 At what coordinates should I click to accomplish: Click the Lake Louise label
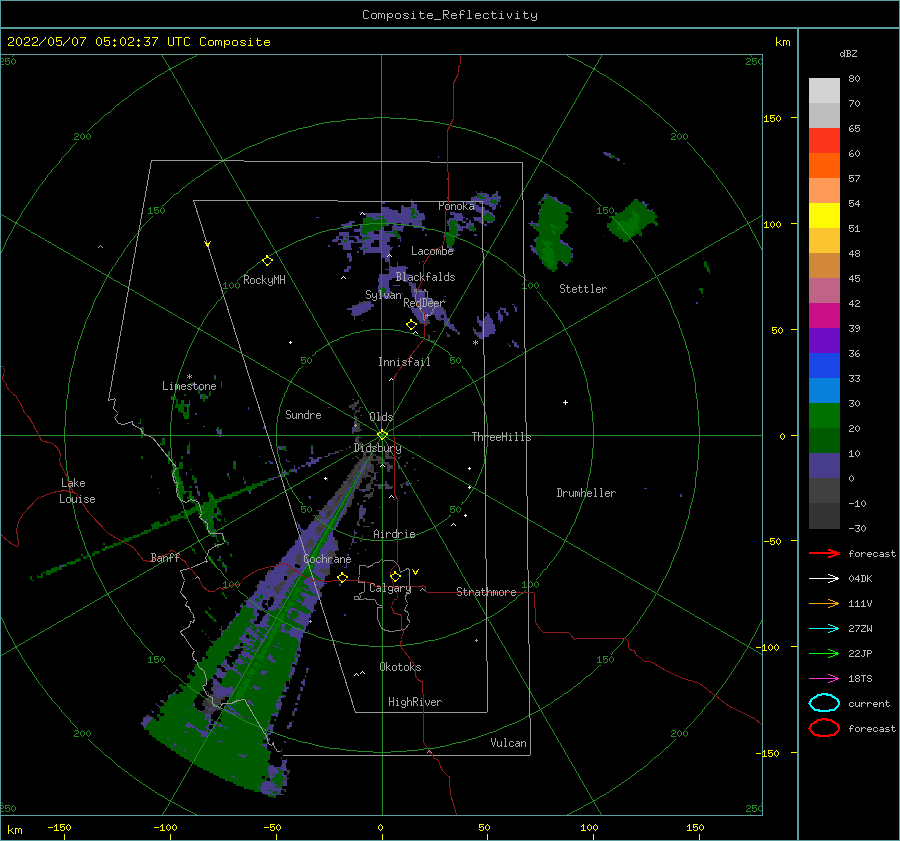(x=77, y=491)
